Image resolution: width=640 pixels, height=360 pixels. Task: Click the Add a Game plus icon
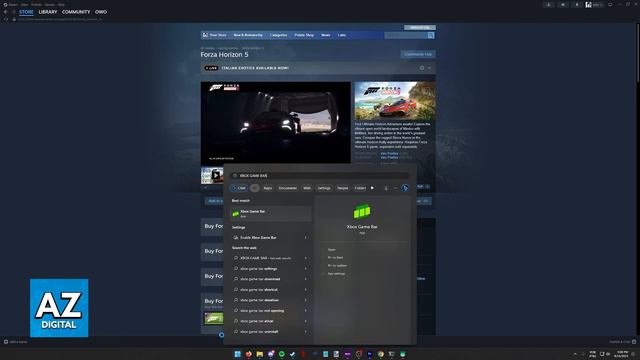click(x=6, y=342)
